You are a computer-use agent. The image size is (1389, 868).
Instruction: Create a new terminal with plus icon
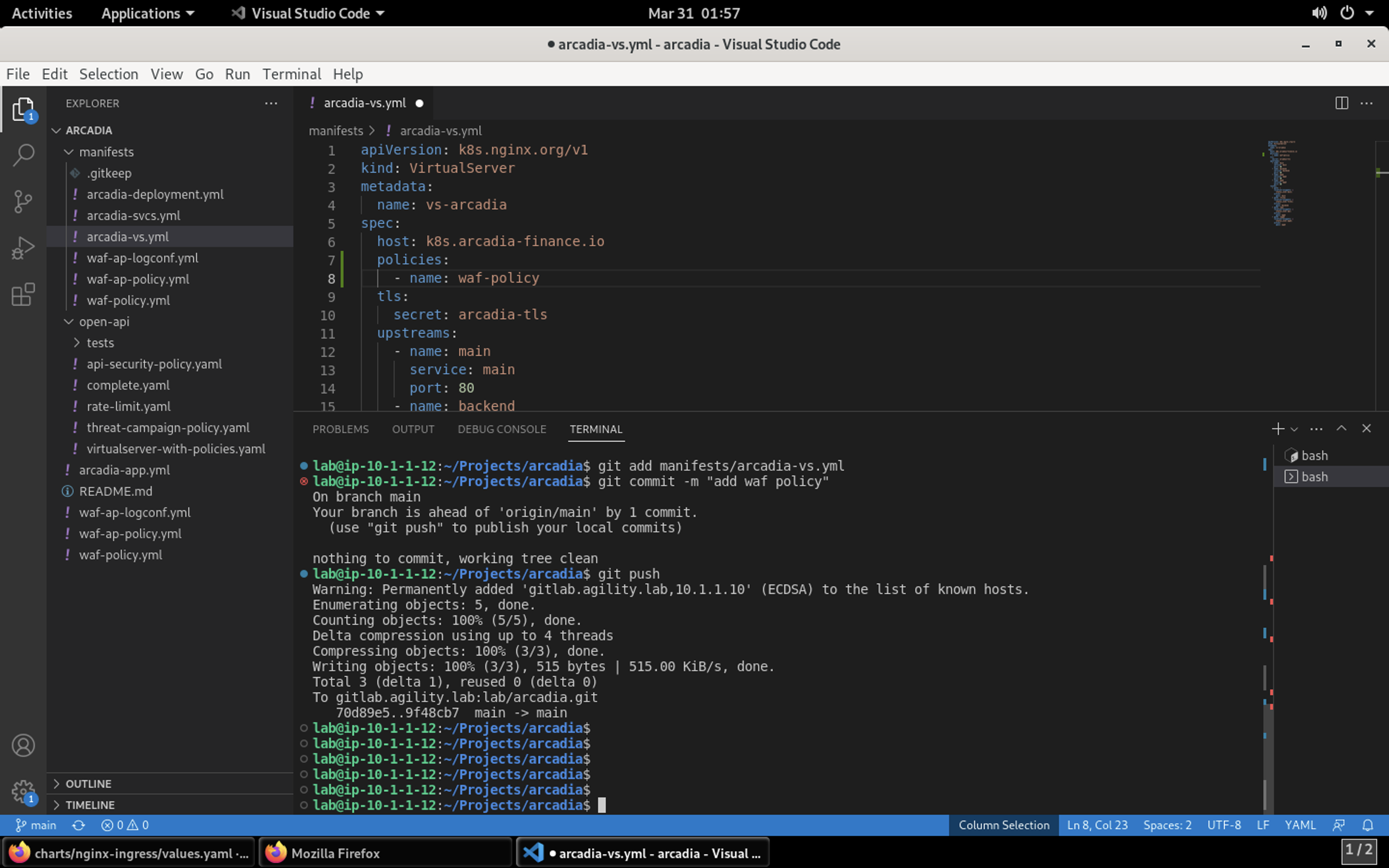1278,429
